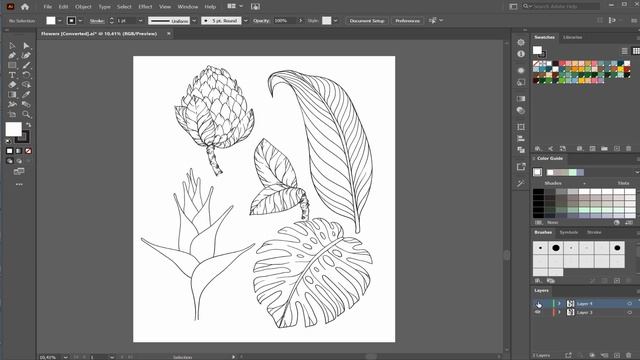Open Uniform width profile dropdown
Viewport: 640px width, 360px height.
coord(194,20)
